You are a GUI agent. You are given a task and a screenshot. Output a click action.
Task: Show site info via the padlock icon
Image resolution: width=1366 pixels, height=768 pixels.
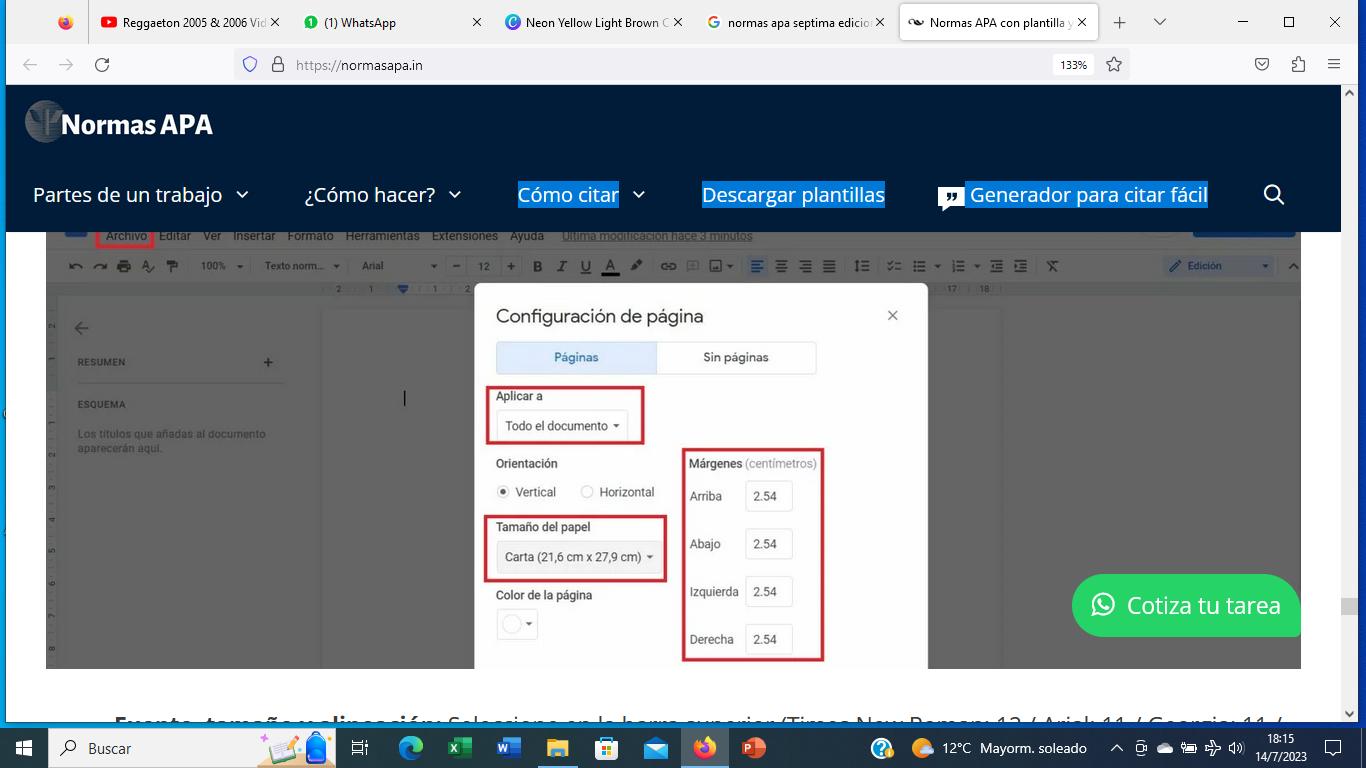pyautogui.click(x=278, y=65)
